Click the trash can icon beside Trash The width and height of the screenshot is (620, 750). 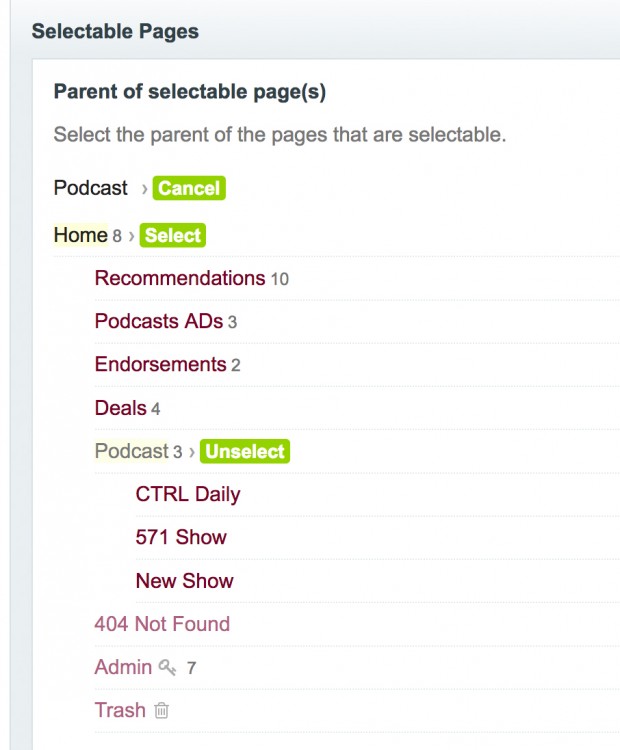162,711
